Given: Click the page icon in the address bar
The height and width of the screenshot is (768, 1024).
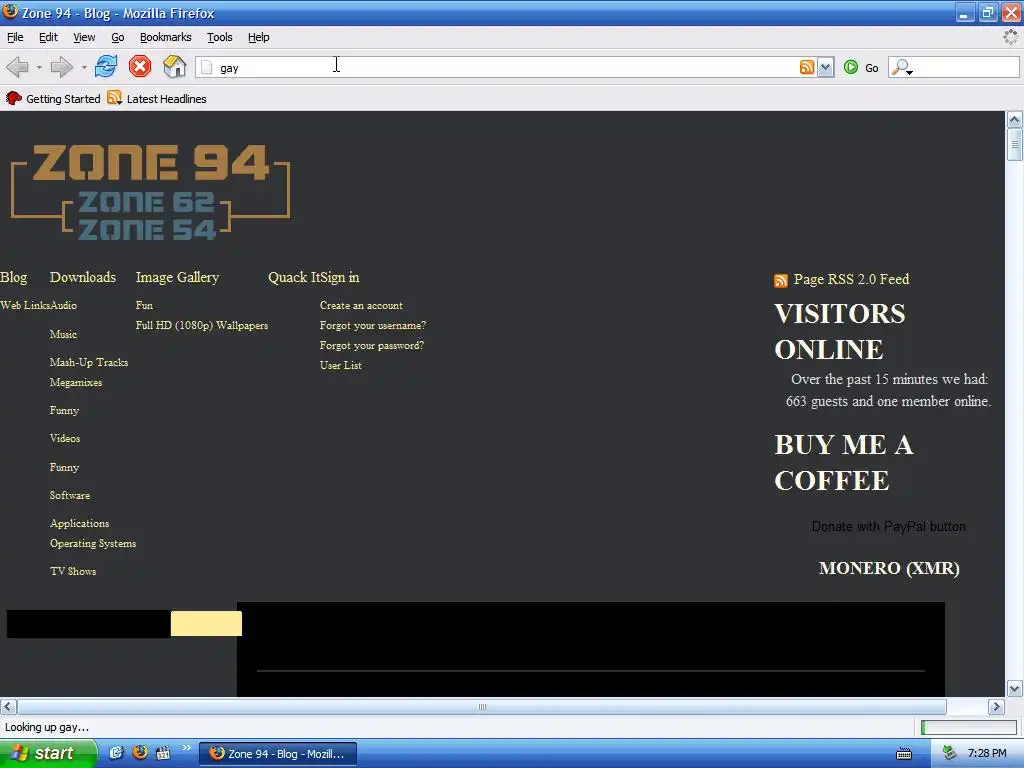Looking at the screenshot, I should 206,67.
